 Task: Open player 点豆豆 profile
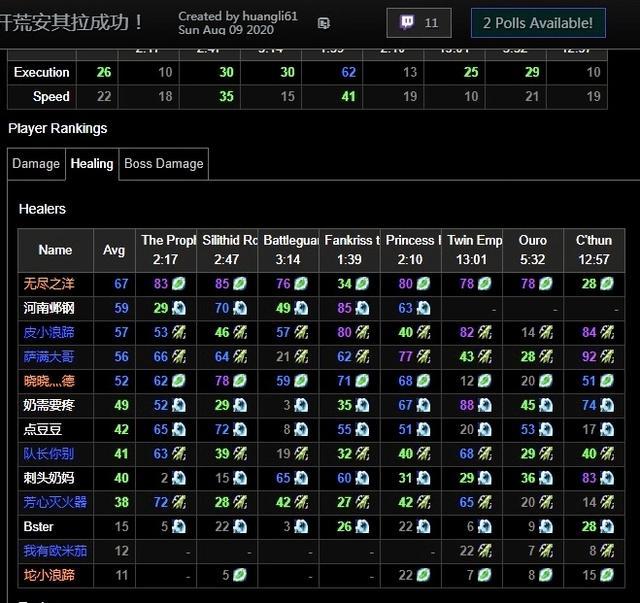(x=42, y=429)
